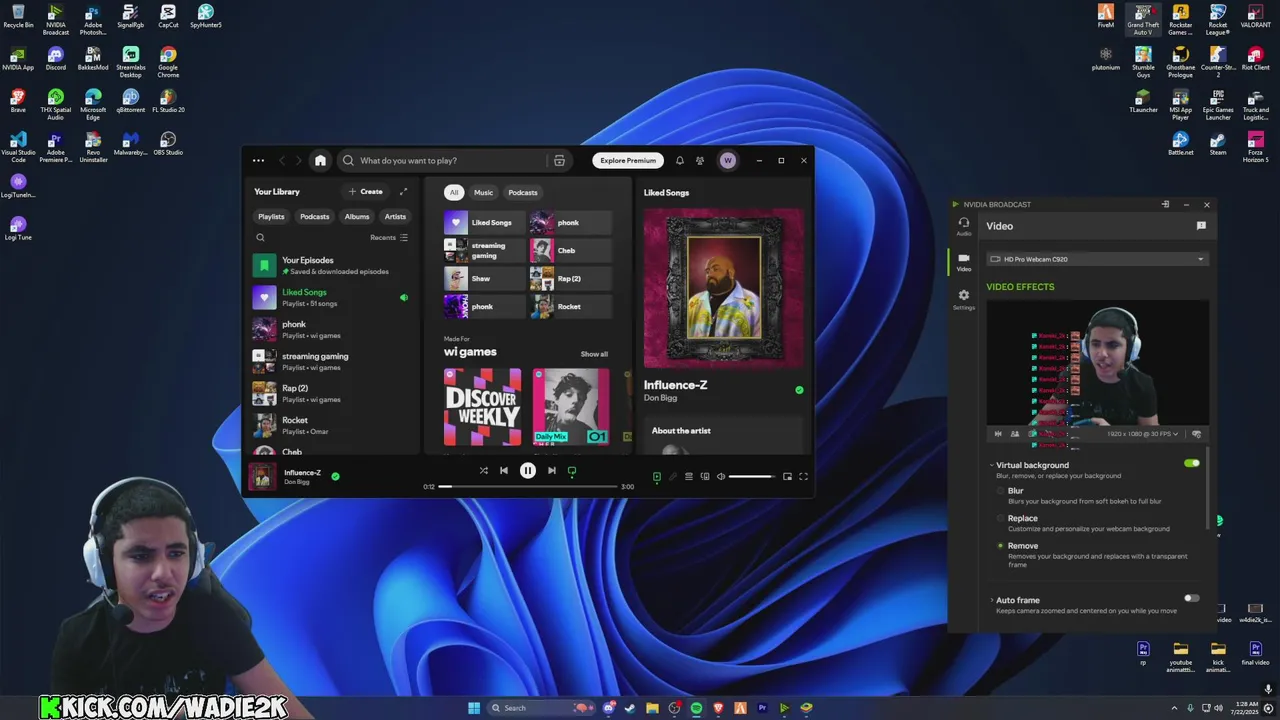Open Don Bigg artist link in Now Playing
The height and width of the screenshot is (720, 1280).
coord(660,398)
